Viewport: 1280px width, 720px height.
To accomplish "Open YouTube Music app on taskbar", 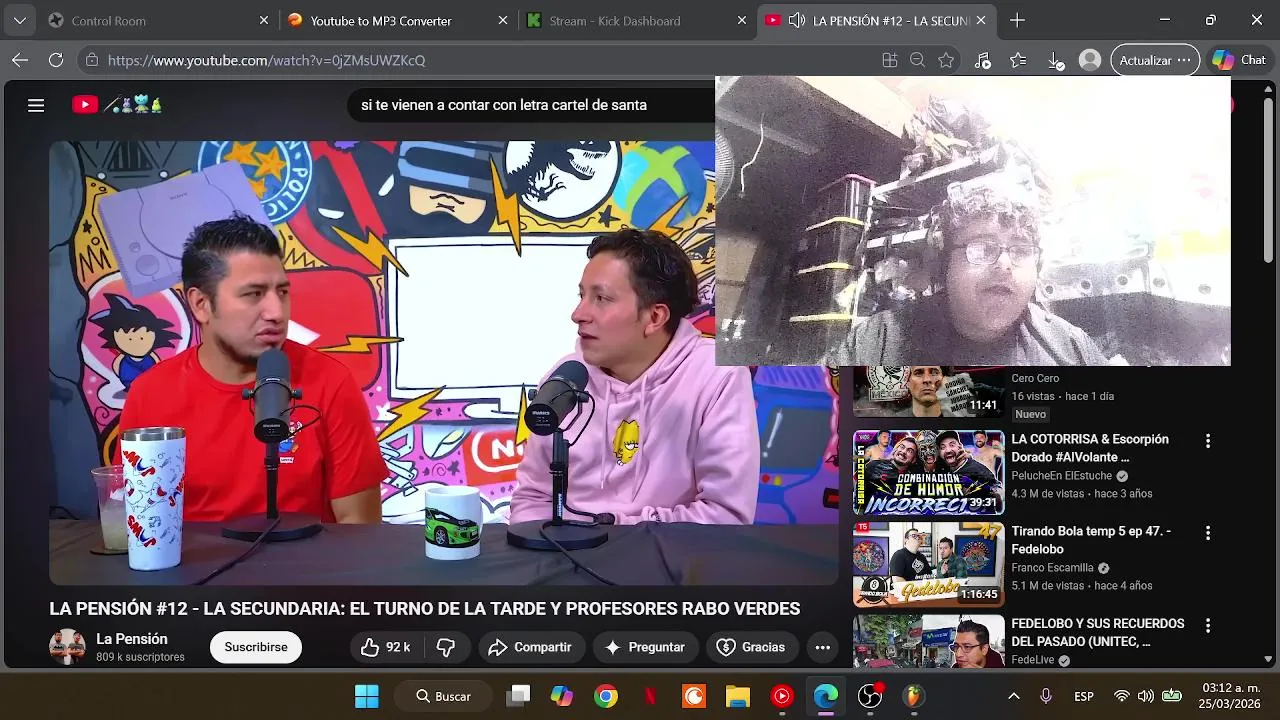I will [782, 696].
